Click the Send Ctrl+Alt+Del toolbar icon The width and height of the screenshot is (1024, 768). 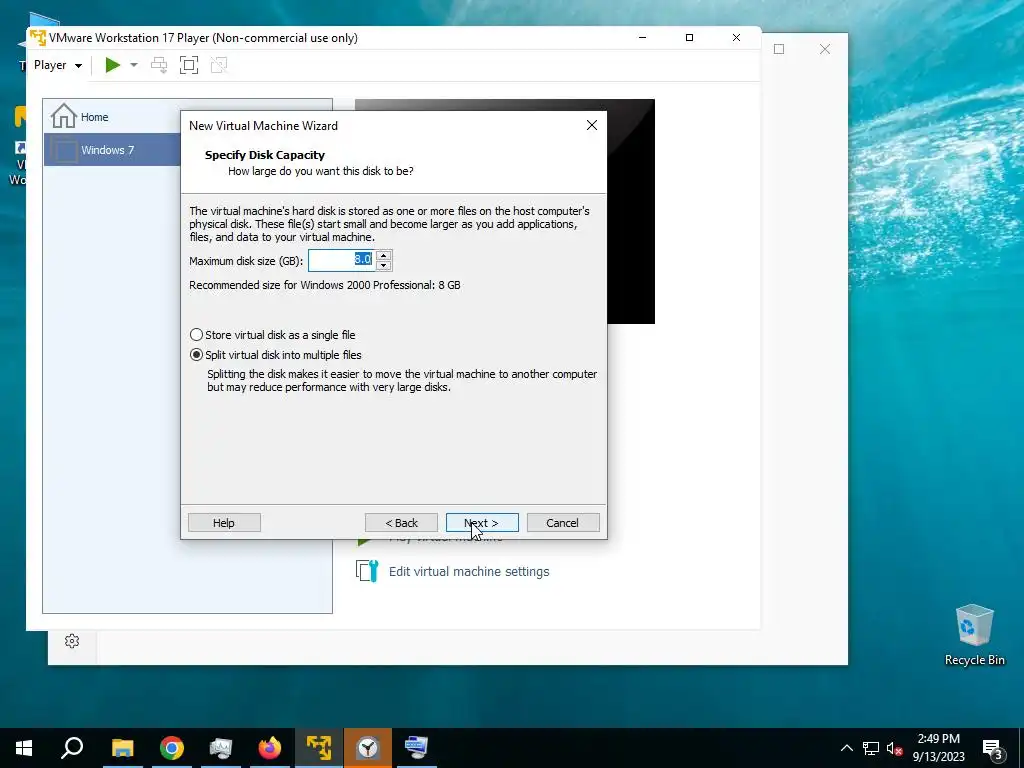(159, 65)
